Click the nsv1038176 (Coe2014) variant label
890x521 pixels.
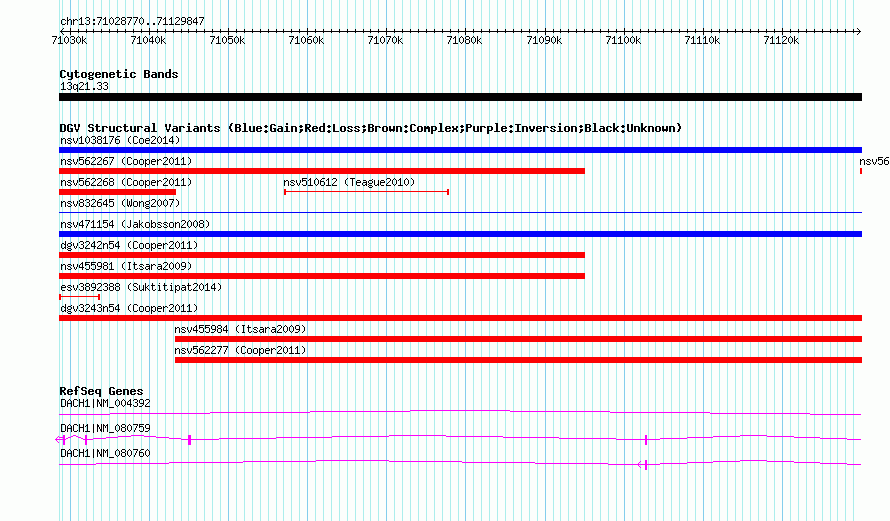coord(120,140)
